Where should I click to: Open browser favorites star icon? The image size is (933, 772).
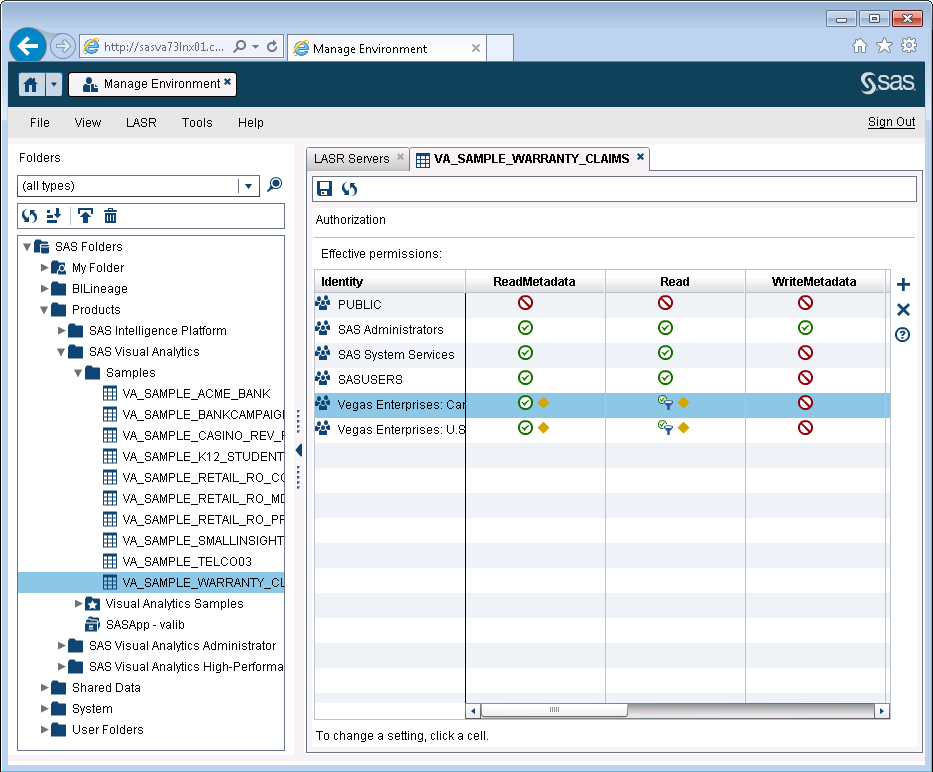pos(884,45)
